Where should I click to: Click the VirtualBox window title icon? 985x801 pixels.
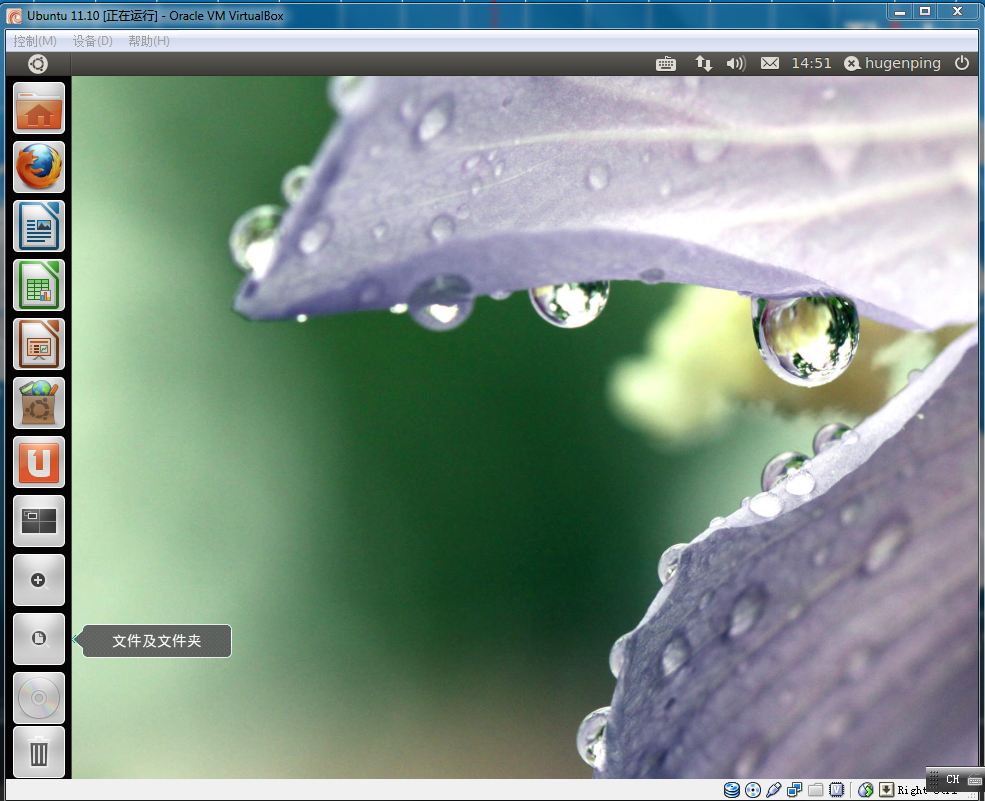coord(14,16)
